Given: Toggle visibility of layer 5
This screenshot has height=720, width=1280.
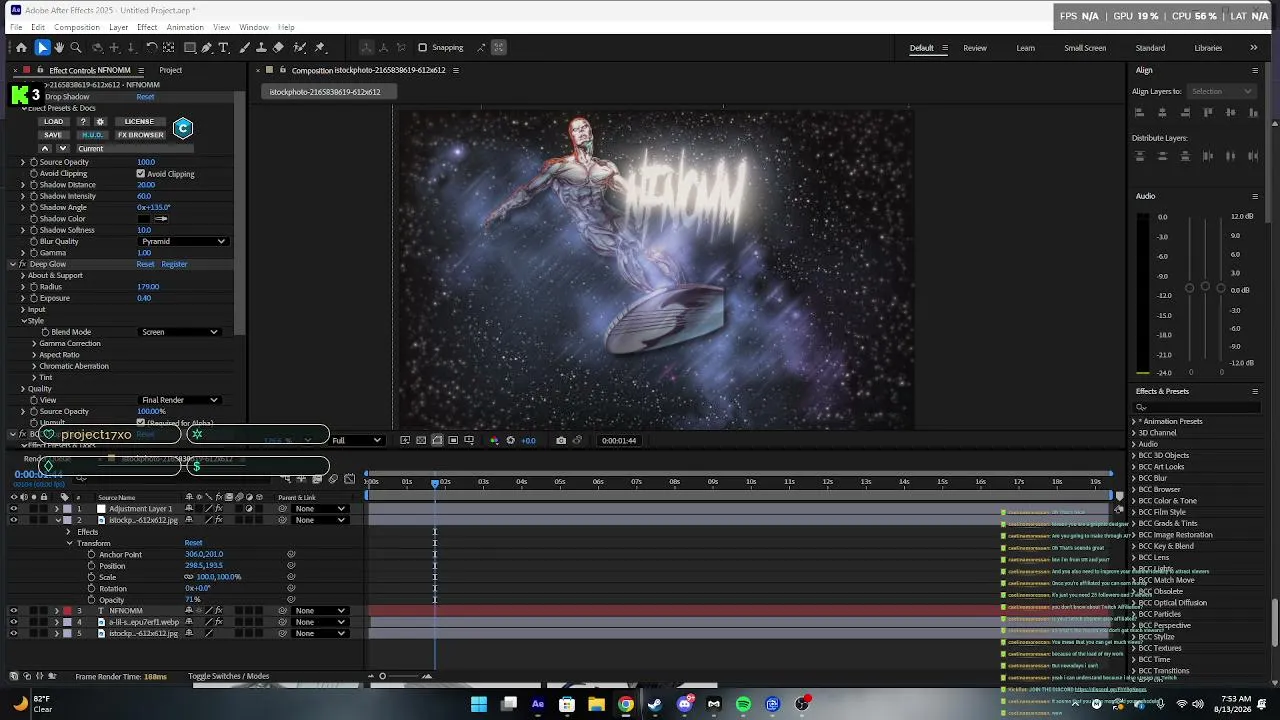Looking at the screenshot, I should [x=14, y=634].
